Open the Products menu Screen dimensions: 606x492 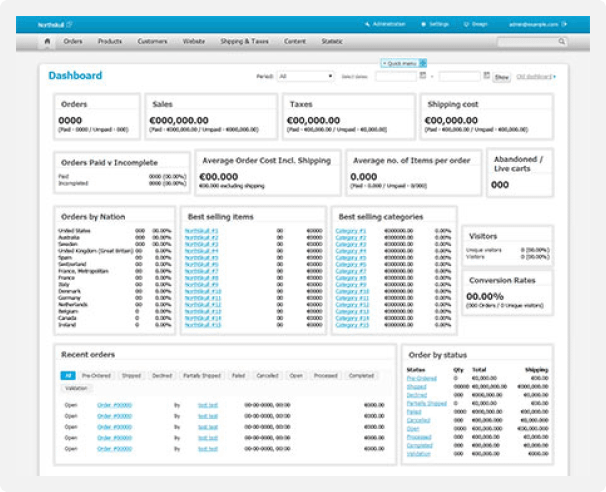[110, 42]
